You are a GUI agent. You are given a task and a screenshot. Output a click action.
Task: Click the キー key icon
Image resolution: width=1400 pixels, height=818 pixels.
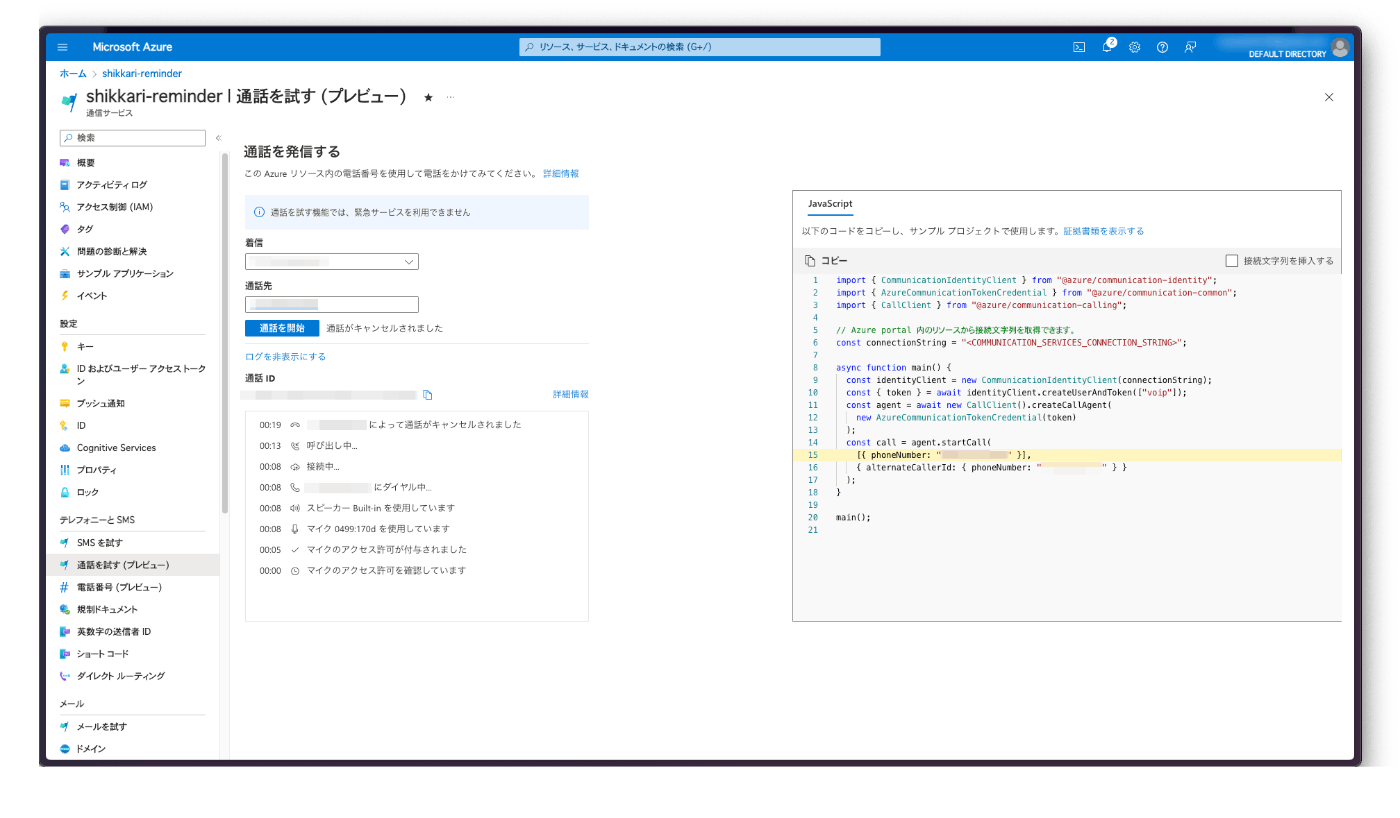tap(65, 346)
